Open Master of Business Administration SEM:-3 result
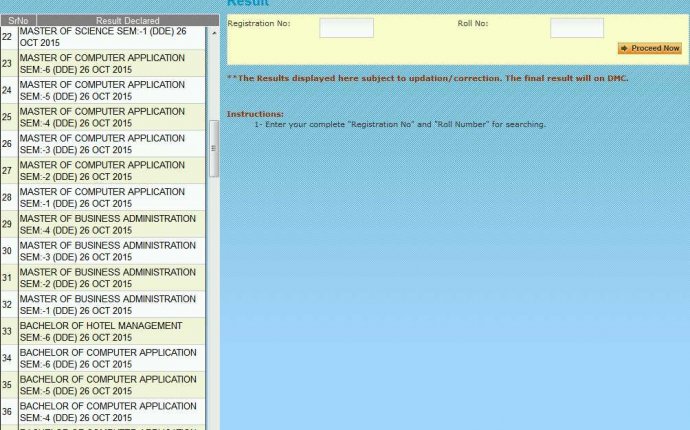 click(112, 251)
